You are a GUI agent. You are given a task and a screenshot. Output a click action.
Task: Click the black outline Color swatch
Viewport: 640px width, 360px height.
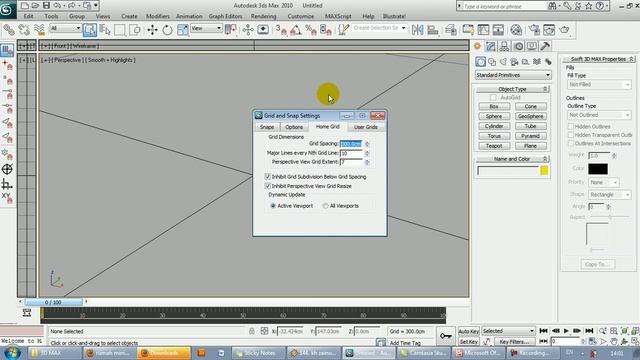[598, 169]
